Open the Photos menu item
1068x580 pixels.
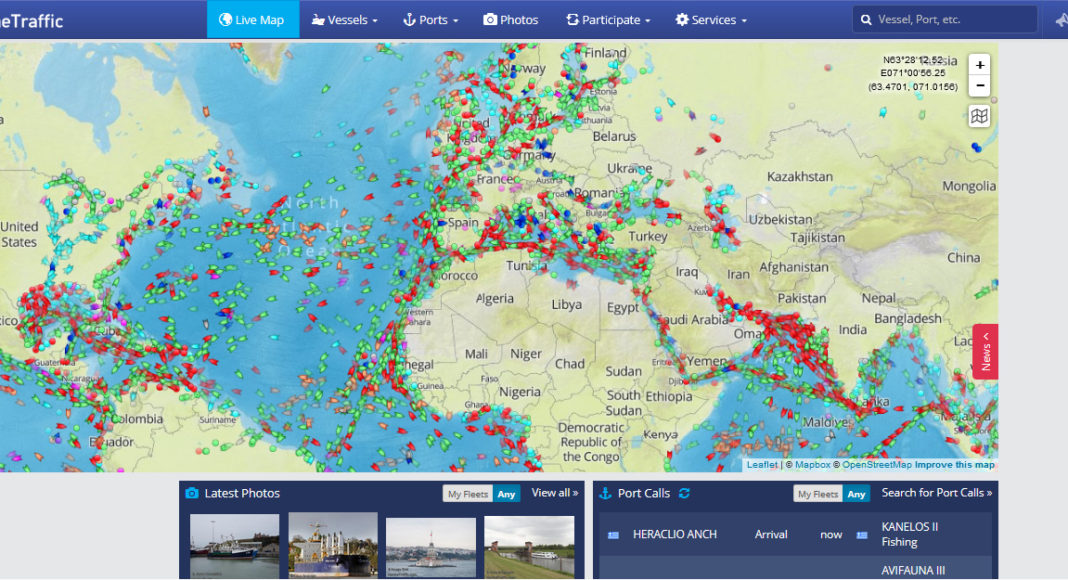coord(511,20)
